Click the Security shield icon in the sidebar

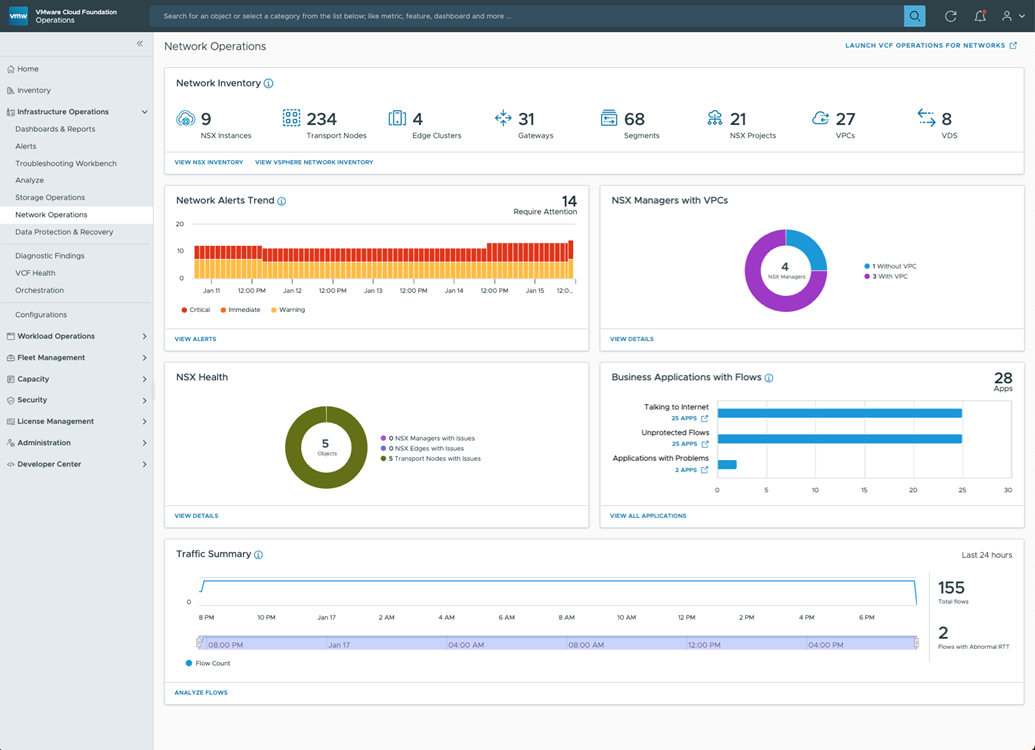11,400
